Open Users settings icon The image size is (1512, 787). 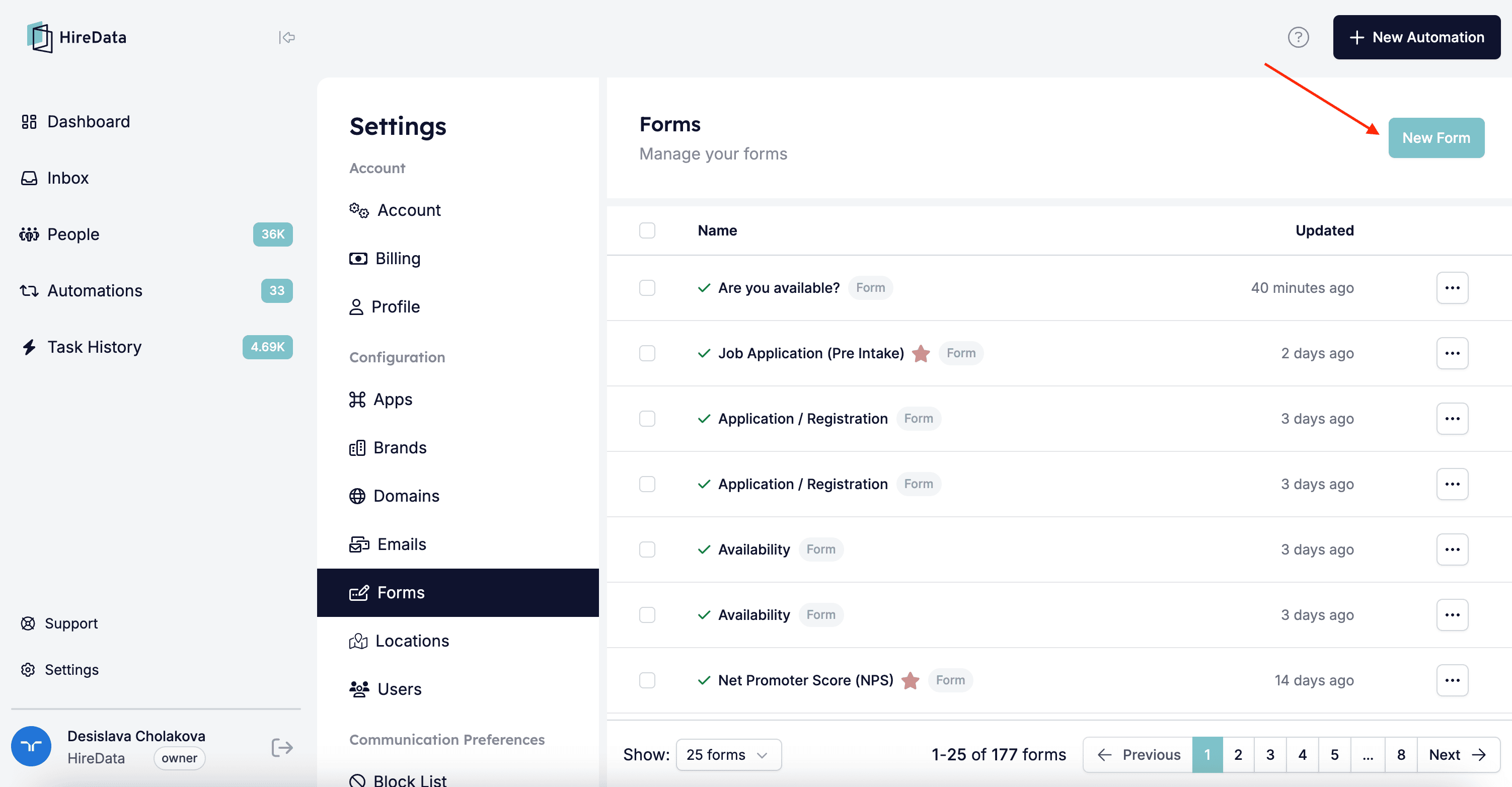click(359, 689)
